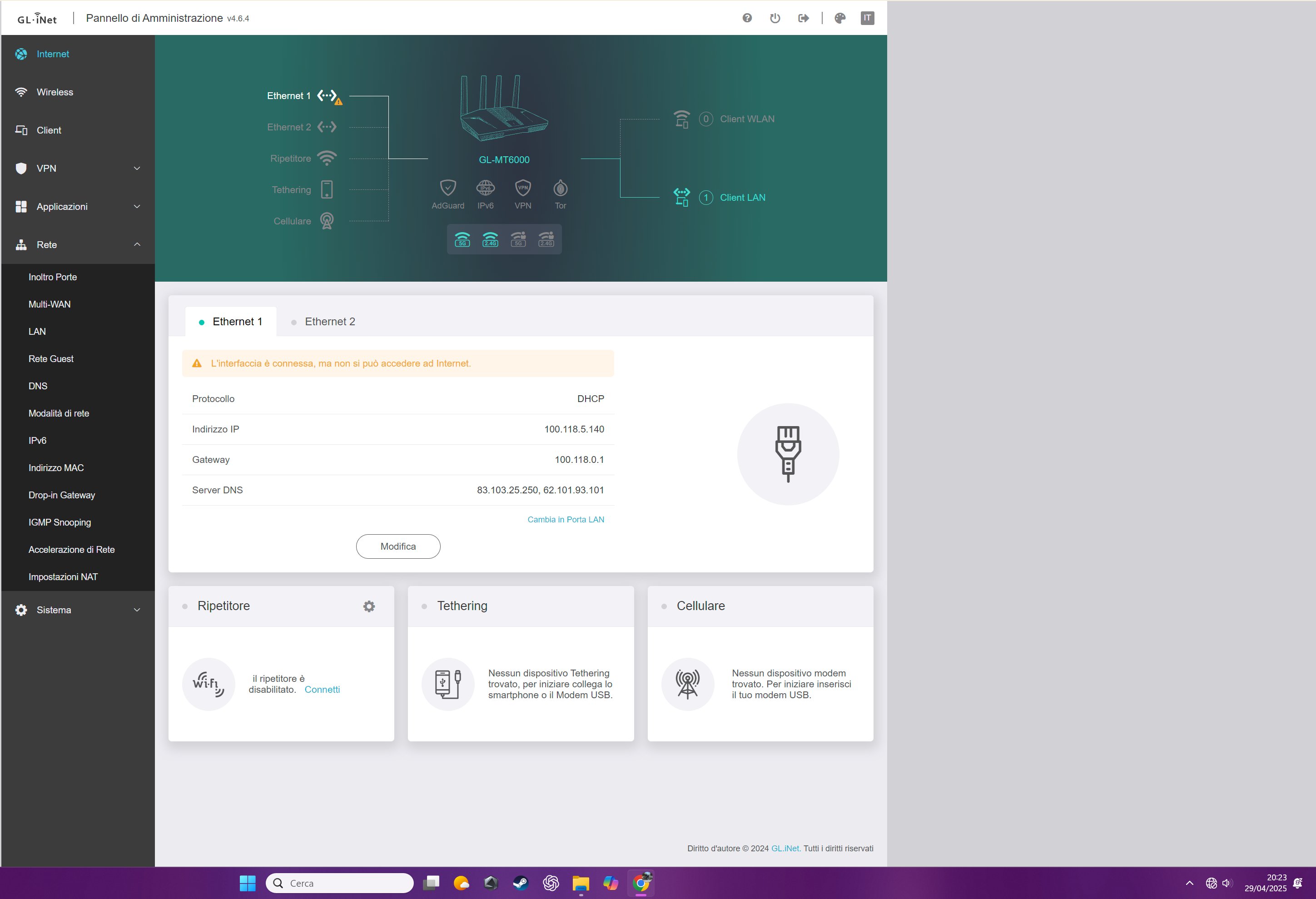Show hidden system tray icons chevron
1316x899 pixels.
[x=1189, y=883]
